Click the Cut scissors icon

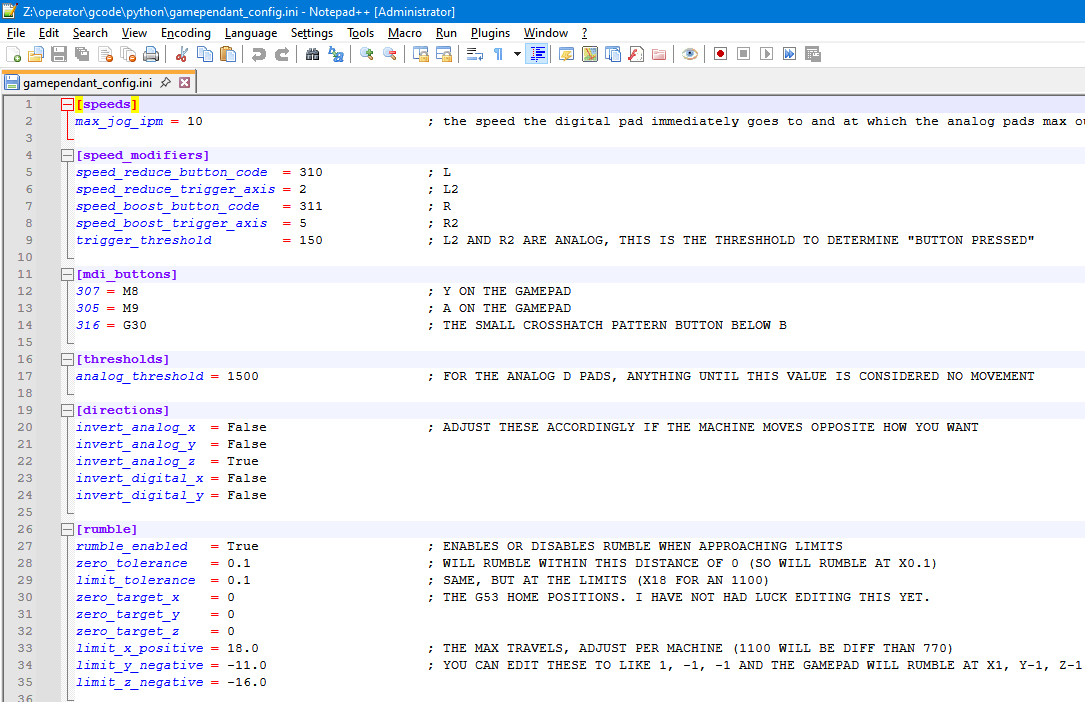(181, 54)
